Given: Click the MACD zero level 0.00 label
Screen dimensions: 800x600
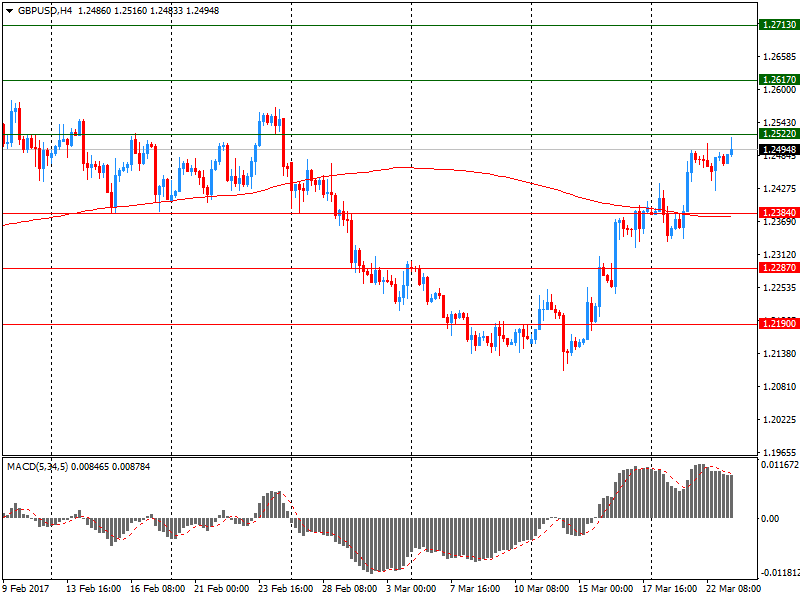Looking at the screenshot, I should point(770,519).
